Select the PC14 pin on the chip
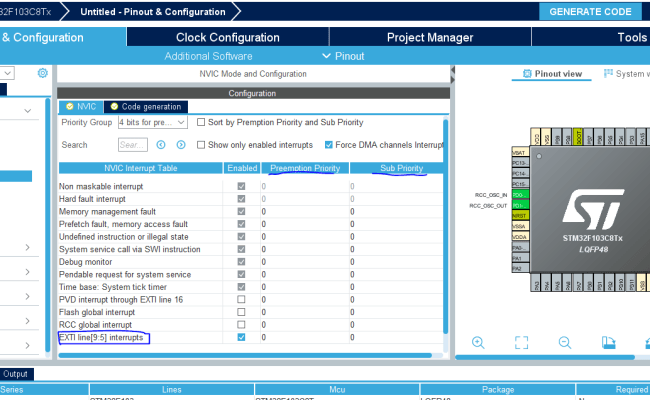The height and width of the screenshot is (400, 650). 520,174
